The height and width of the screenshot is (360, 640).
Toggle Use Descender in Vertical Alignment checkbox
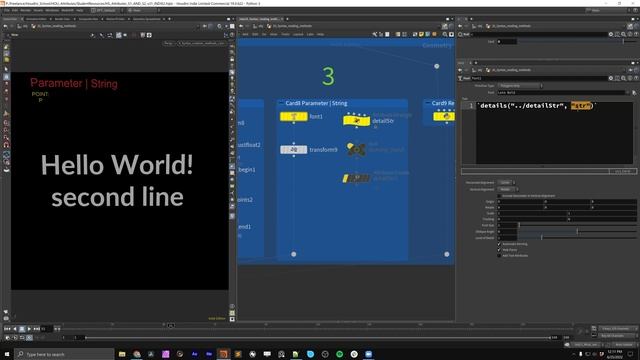click(499, 196)
